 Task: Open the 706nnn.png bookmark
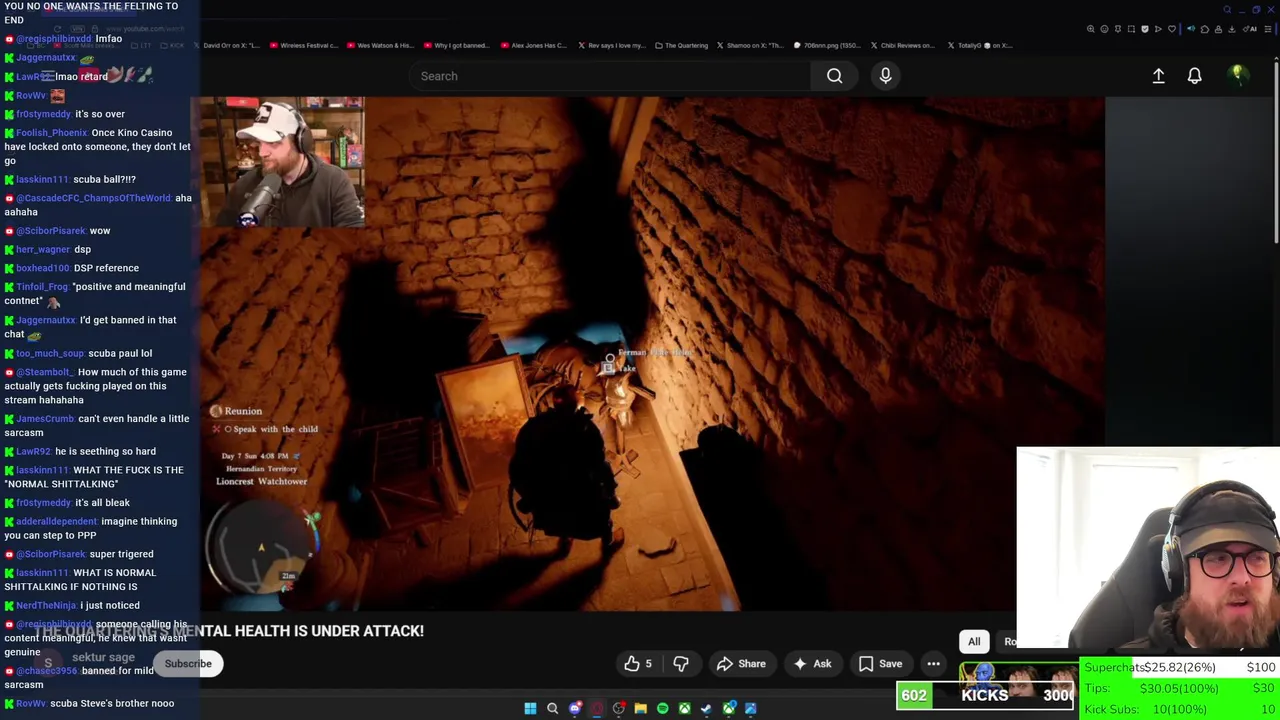[827, 45]
